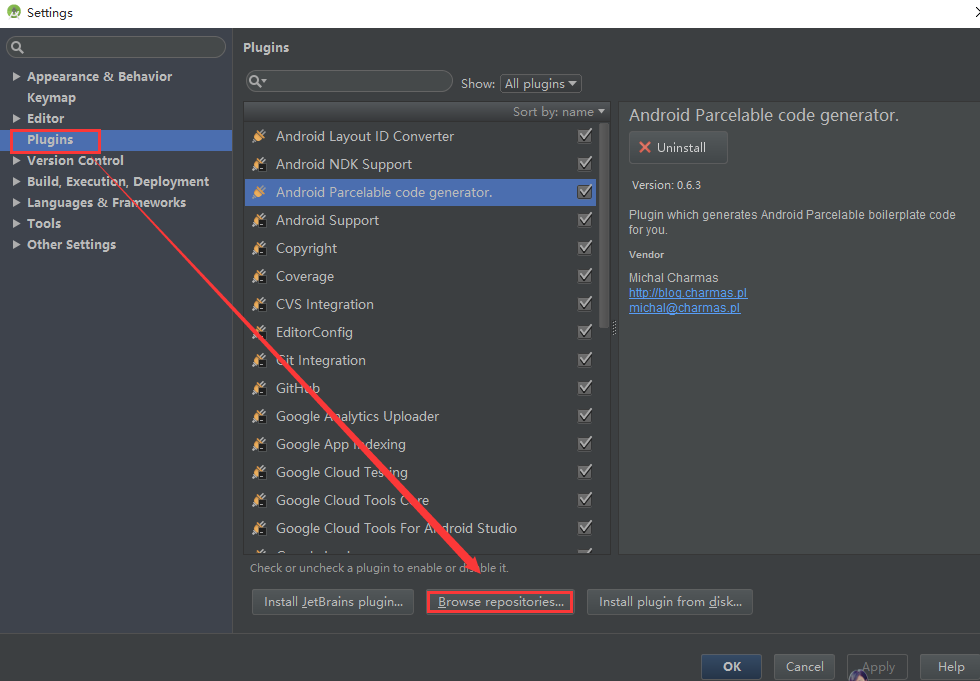Click the Browse repositories button
The image size is (980, 681).
coord(500,602)
